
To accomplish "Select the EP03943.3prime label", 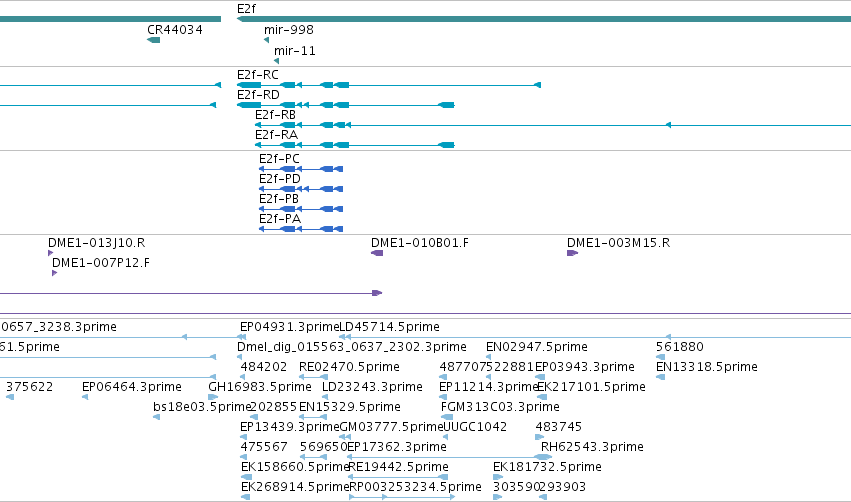I will [x=585, y=367].
